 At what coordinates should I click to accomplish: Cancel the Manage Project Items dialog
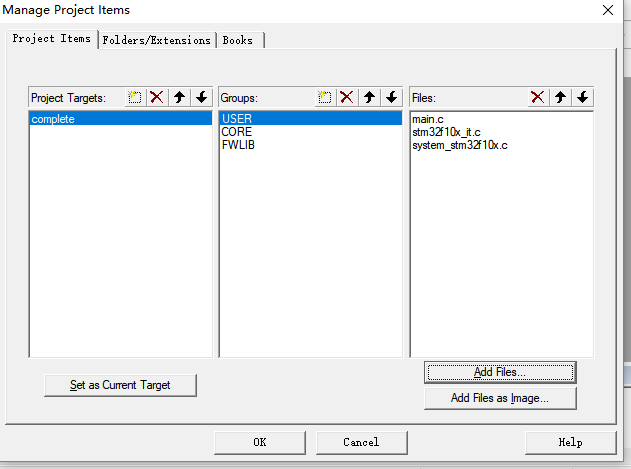(x=361, y=442)
